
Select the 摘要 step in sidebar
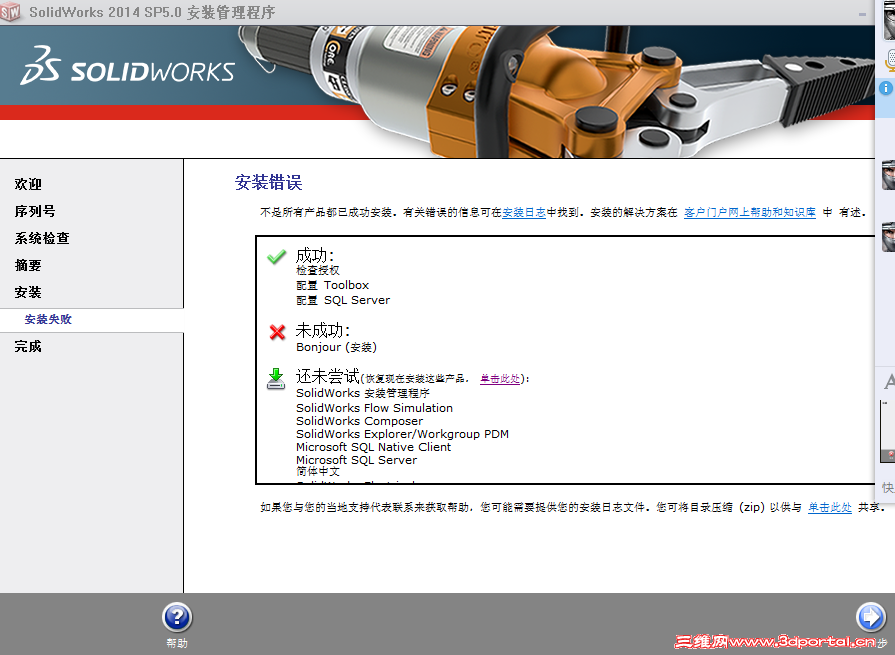click(x=28, y=265)
